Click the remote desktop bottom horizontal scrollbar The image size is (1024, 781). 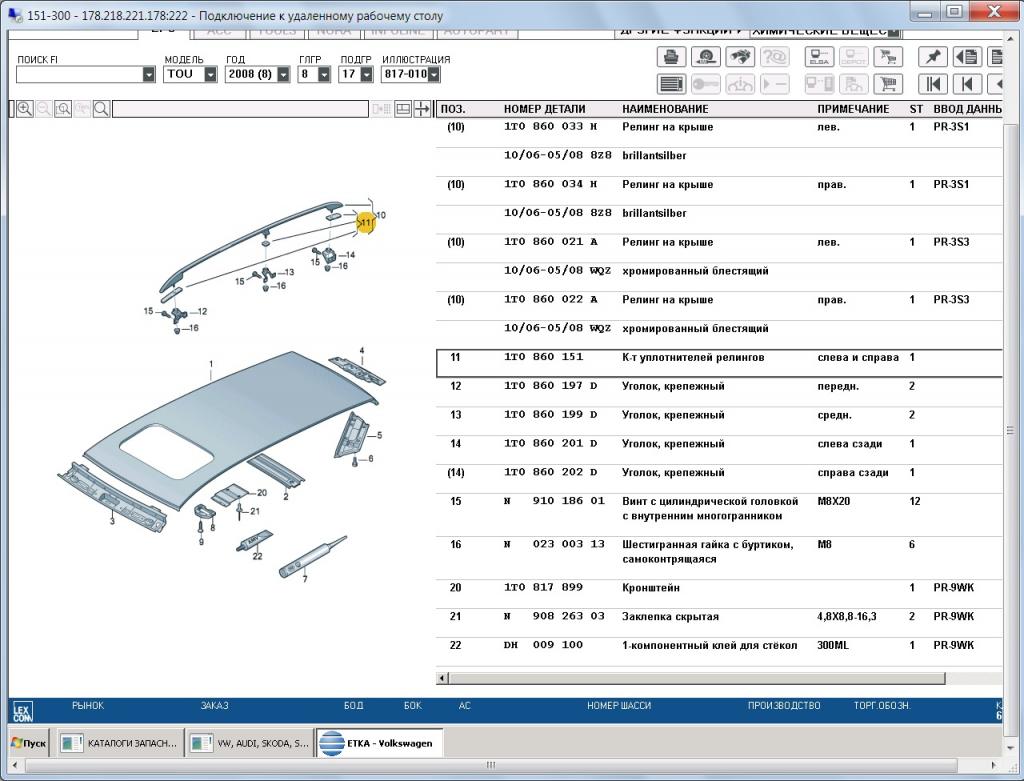pyautogui.click(x=490, y=765)
